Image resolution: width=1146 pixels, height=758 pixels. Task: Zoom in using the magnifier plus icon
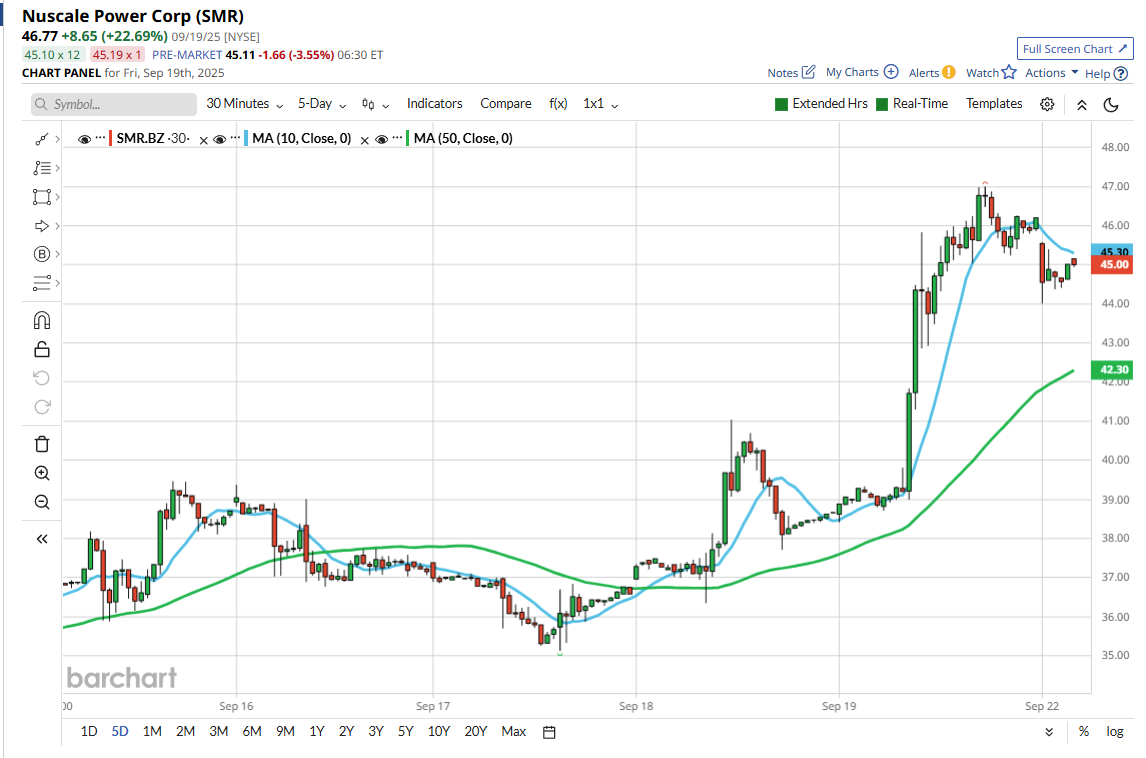click(x=41, y=473)
